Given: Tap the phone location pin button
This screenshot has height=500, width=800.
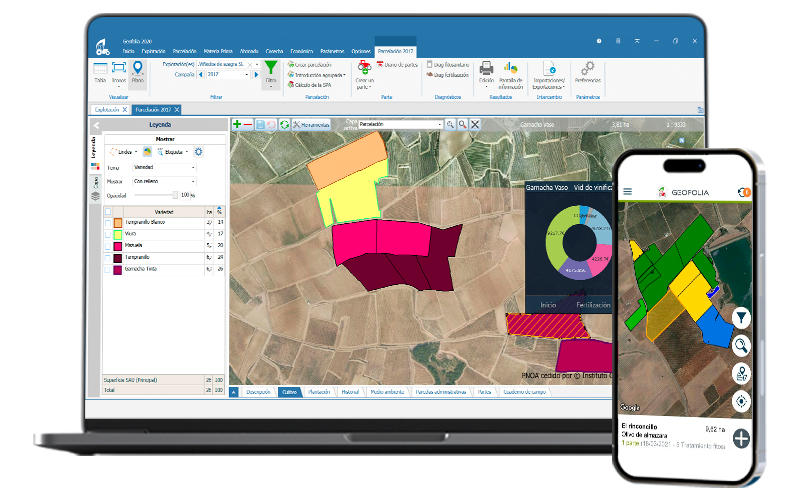Looking at the screenshot, I should pyautogui.click(x=741, y=373).
